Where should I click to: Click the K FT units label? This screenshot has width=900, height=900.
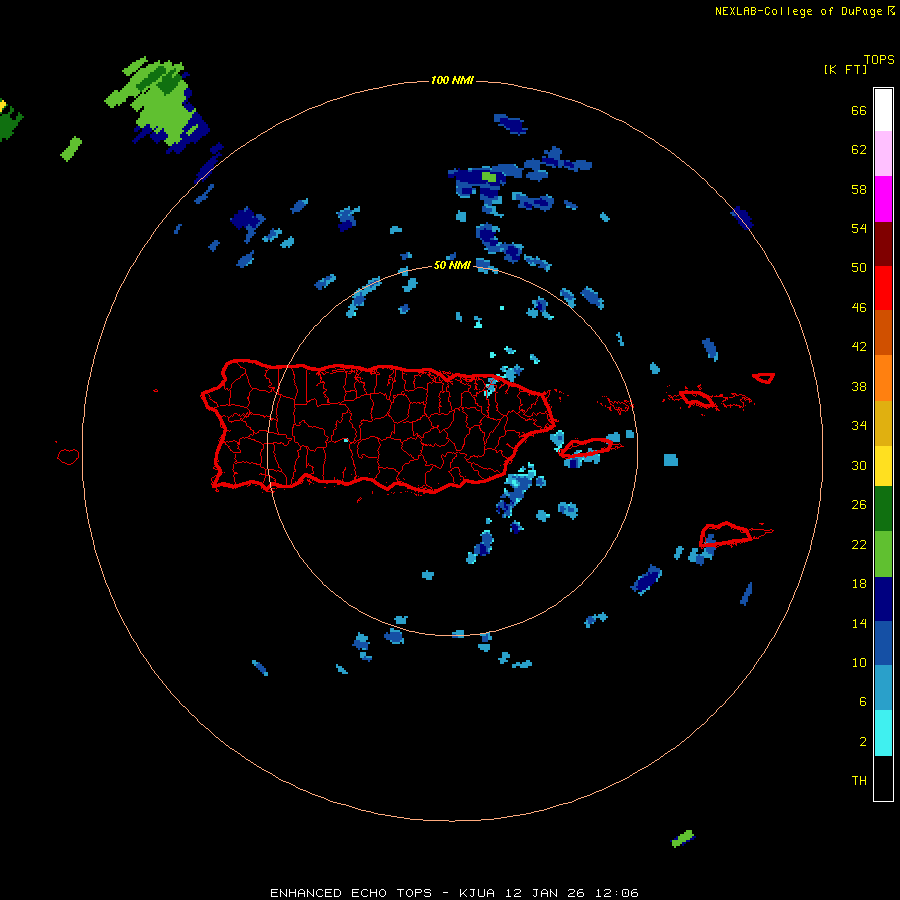(845, 69)
